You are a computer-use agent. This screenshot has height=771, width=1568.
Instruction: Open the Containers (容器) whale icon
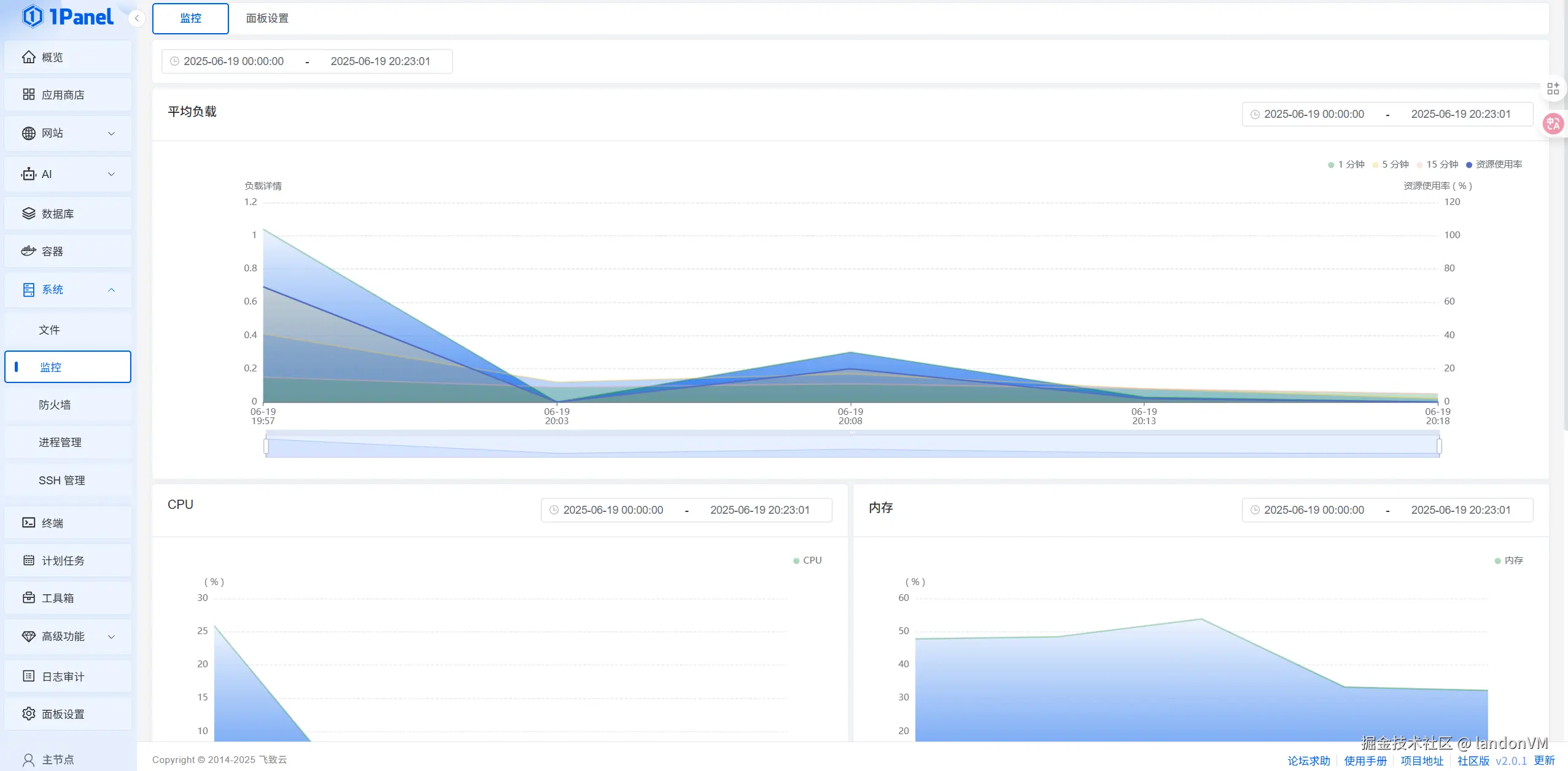[x=28, y=251]
